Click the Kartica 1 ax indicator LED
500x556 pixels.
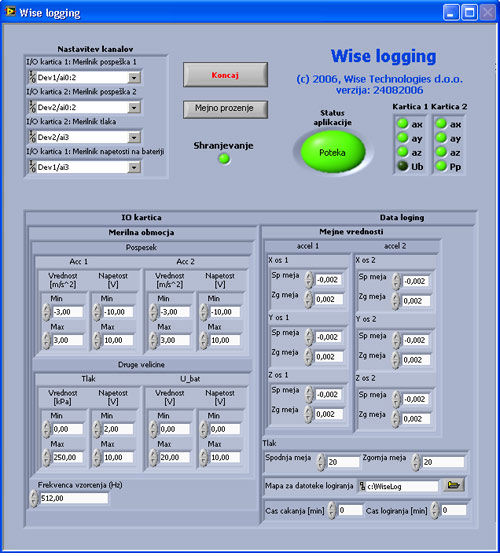(x=402, y=124)
